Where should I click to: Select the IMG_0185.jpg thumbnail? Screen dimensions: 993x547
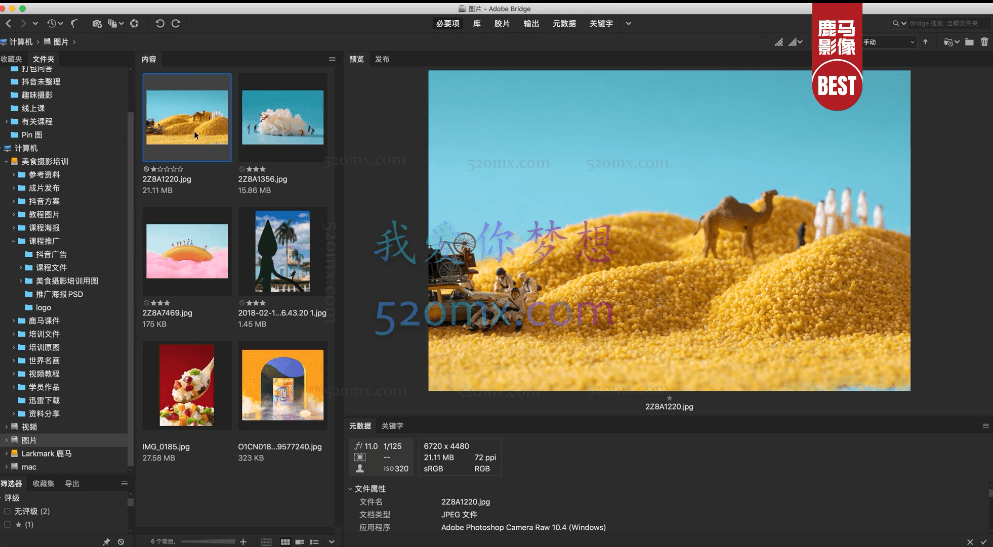tap(187, 385)
